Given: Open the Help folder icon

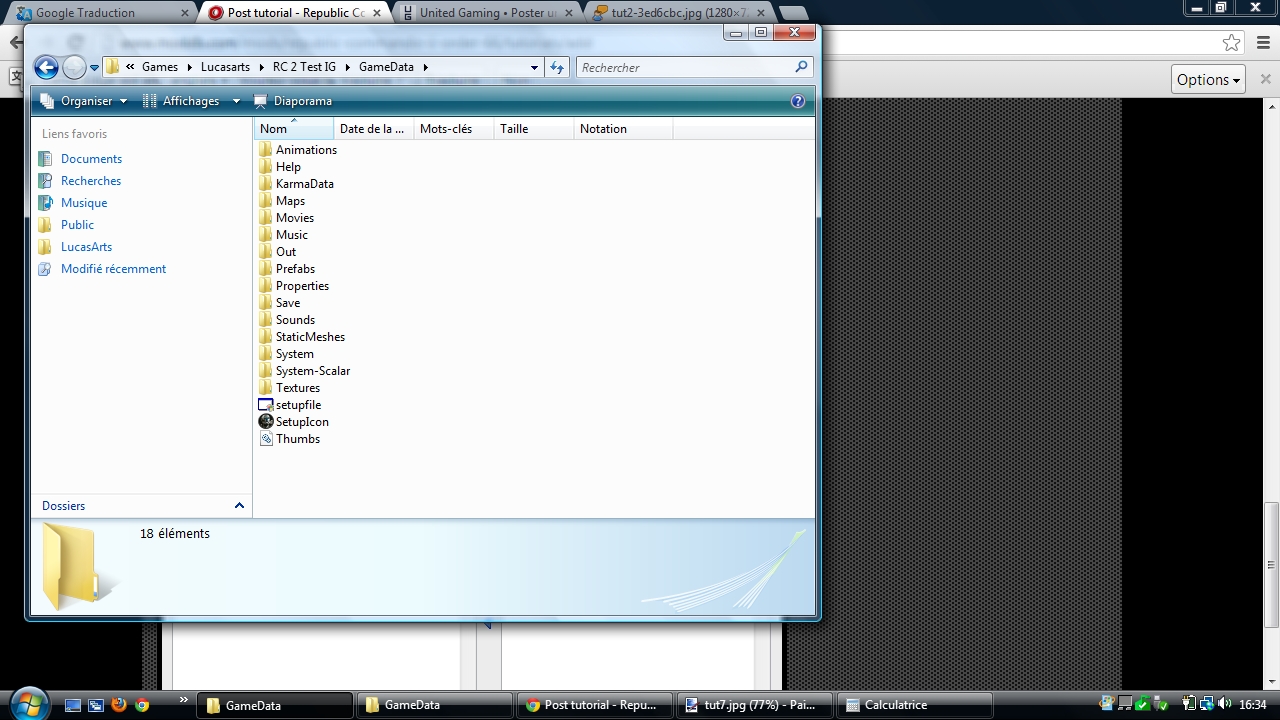Looking at the screenshot, I should tap(265, 167).
